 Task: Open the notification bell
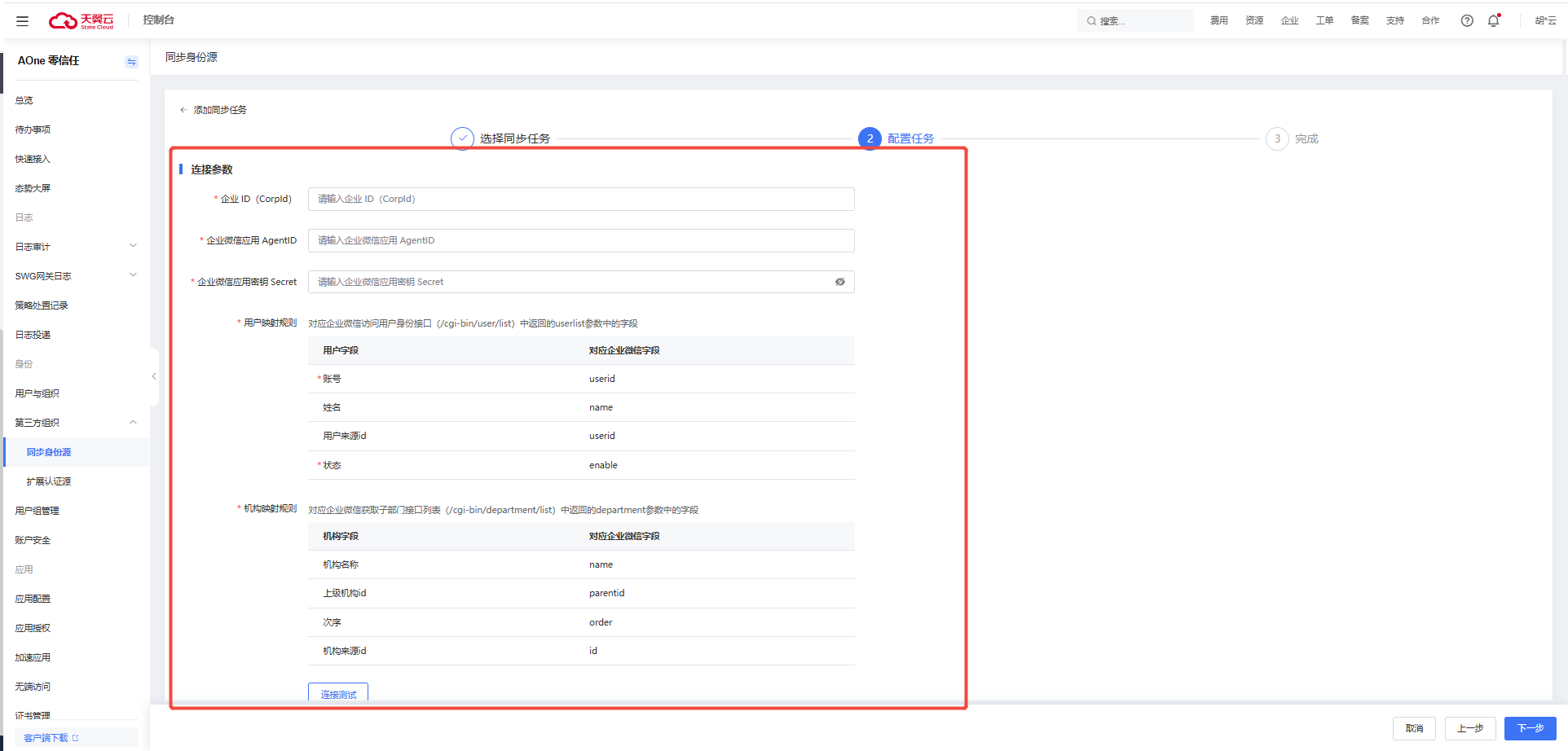[1493, 21]
